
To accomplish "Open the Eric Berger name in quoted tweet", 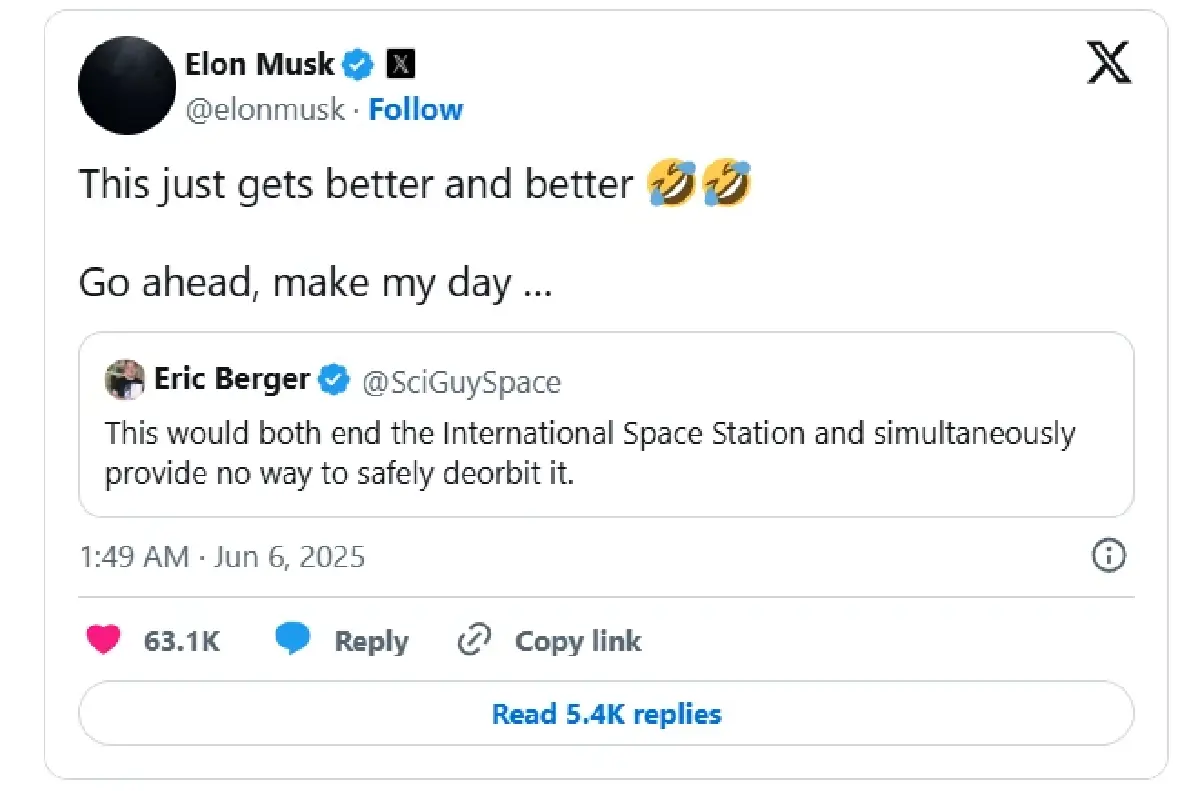I will click(x=231, y=380).
